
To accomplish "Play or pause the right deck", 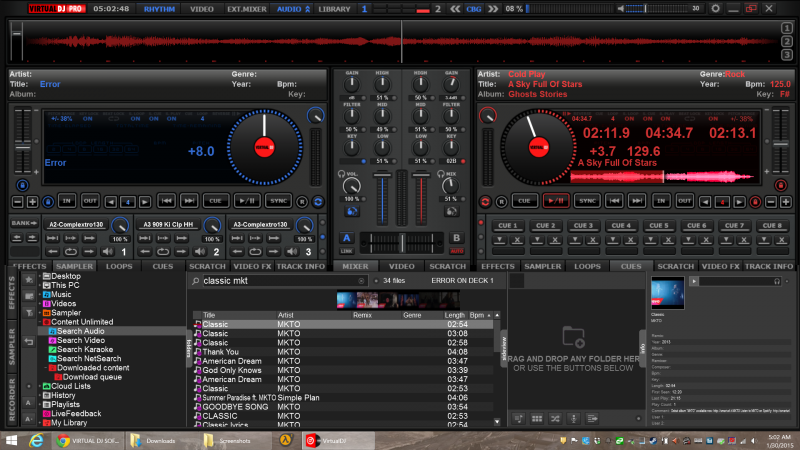I will (x=556, y=201).
